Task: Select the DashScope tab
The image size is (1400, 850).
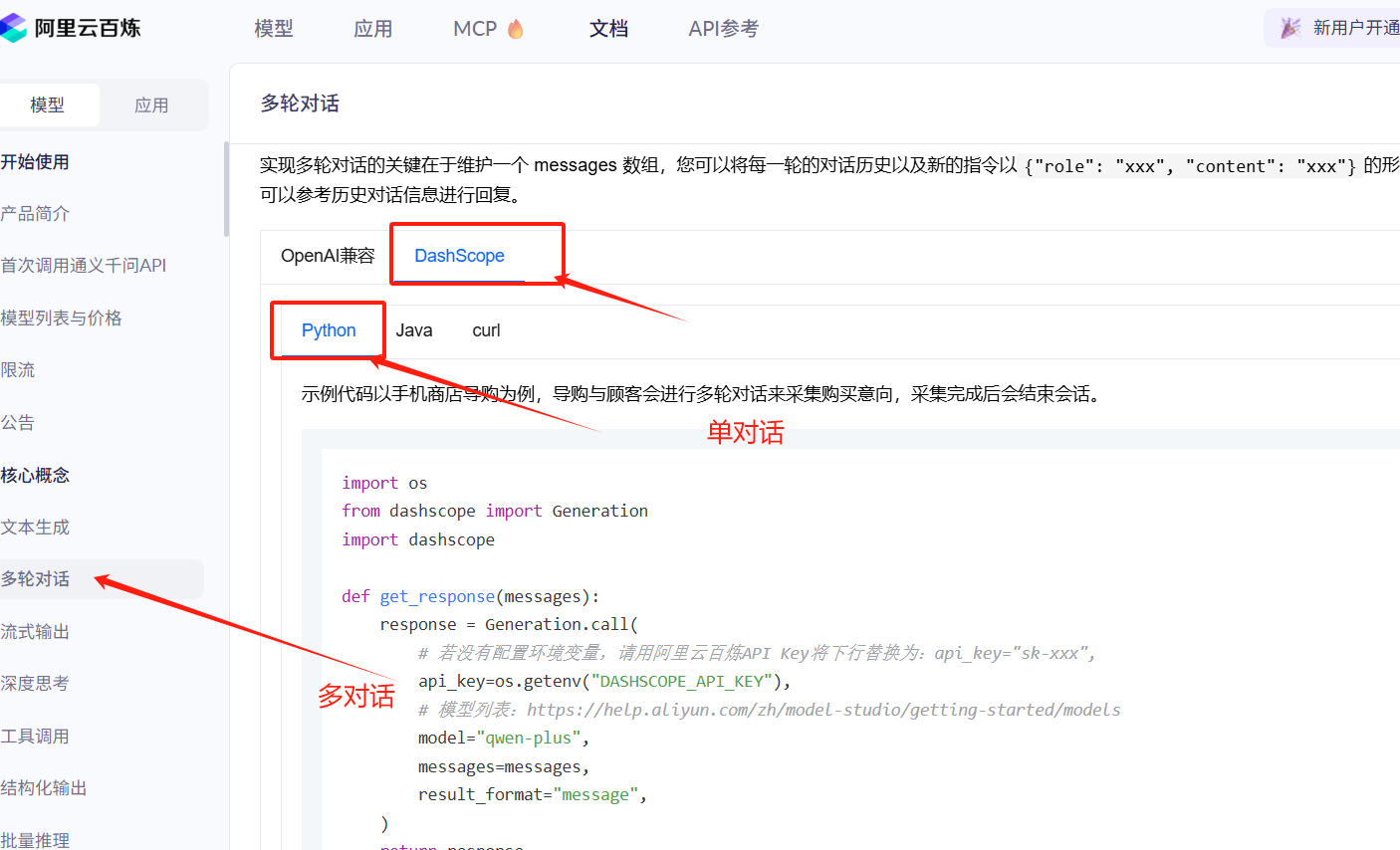Action: click(459, 256)
